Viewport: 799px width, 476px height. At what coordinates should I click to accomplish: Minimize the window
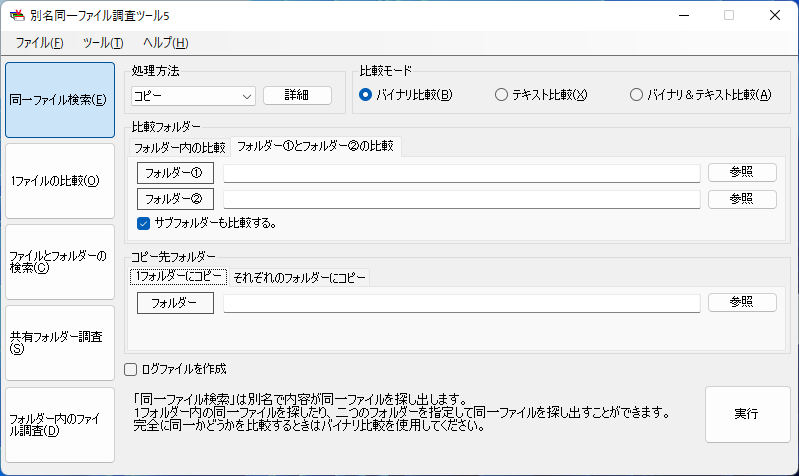point(684,15)
